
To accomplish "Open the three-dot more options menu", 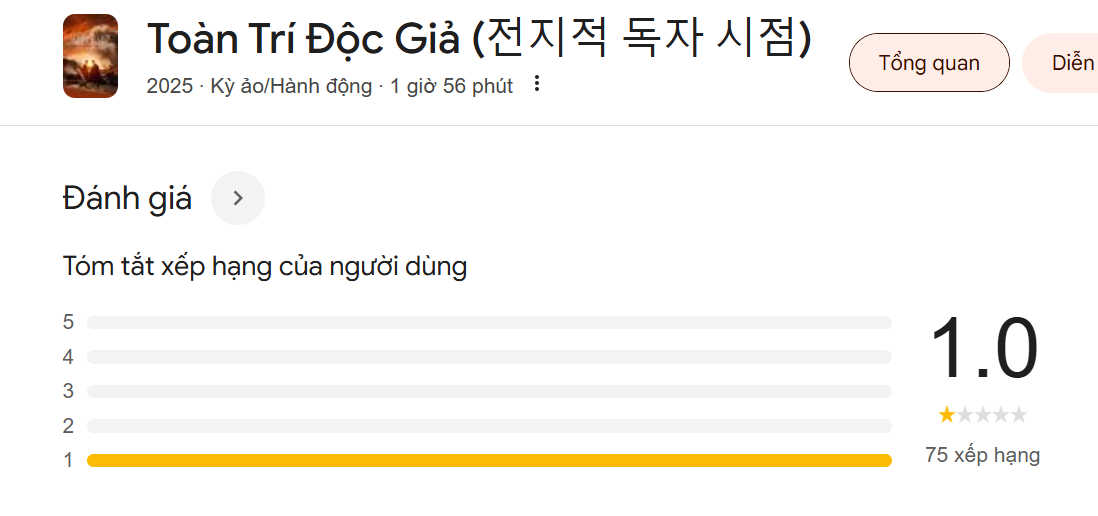I will pyautogui.click(x=537, y=84).
